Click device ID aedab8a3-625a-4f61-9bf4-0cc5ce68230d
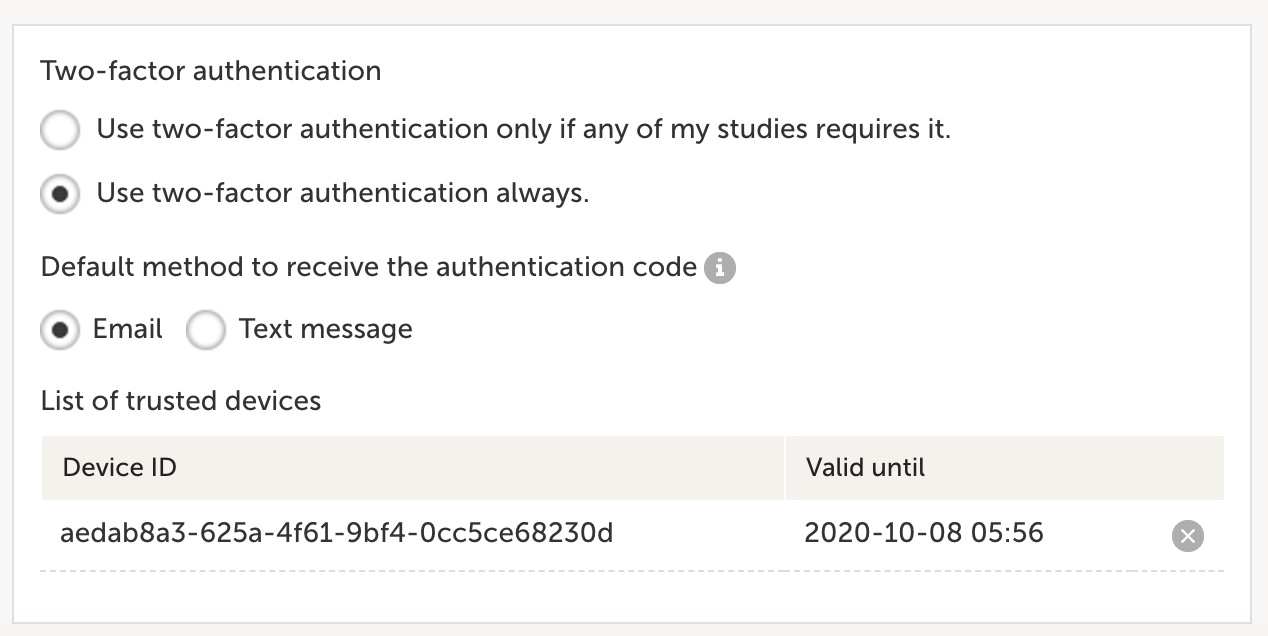The height and width of the screenshot is (636, 1268). (x=336, y=533)
